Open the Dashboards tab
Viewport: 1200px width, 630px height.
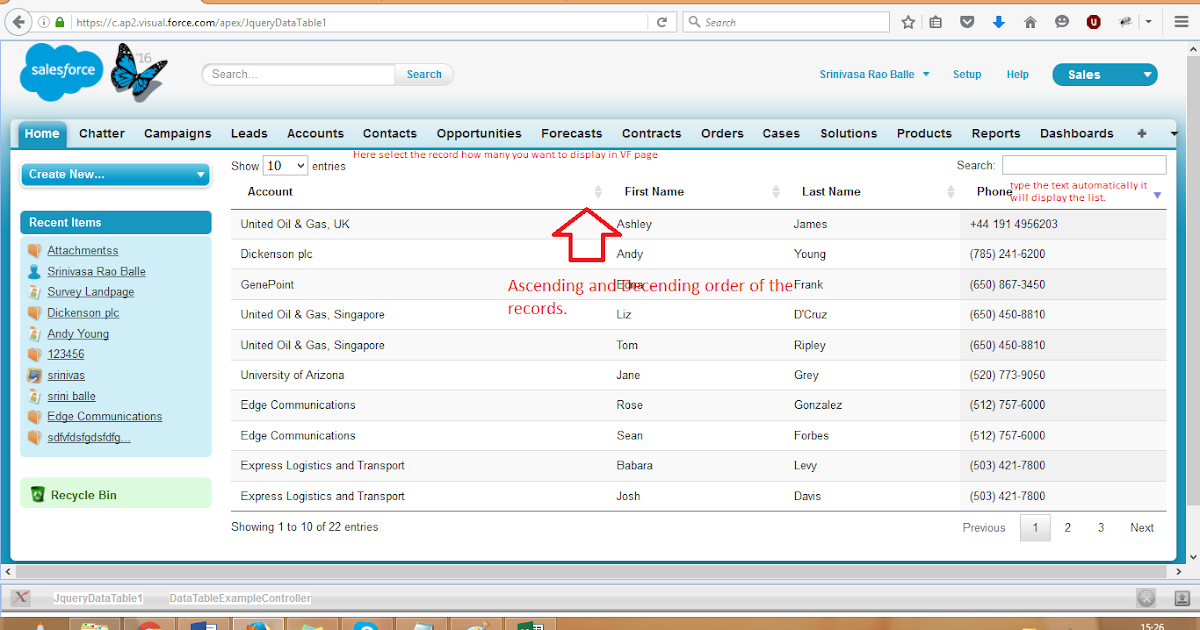click(x=1077, y=133)
